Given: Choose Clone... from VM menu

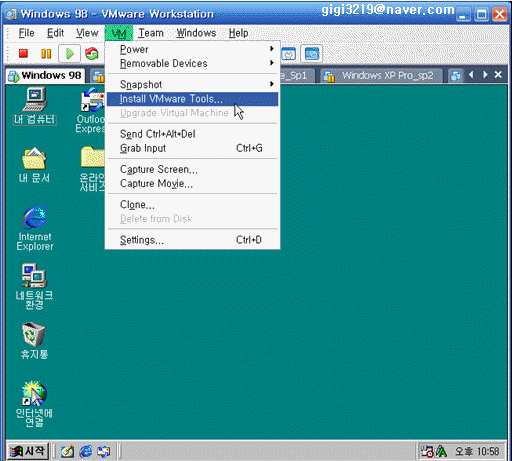Looking at the screenshot, I should click(x=193, y=205).
